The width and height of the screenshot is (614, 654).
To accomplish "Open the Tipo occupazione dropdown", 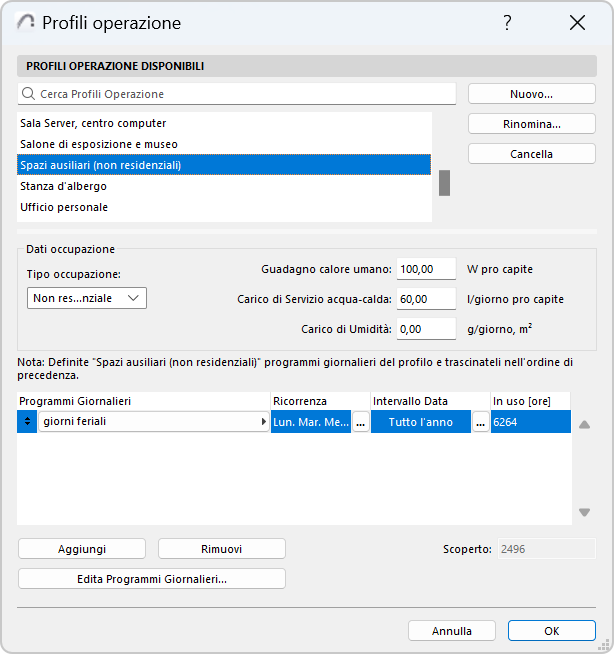I will pos(87,298).
